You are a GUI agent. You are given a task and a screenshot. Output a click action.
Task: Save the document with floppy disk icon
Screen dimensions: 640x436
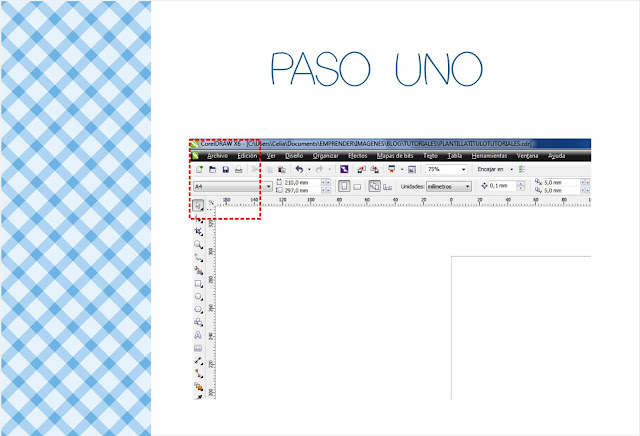[x=225, y=169]
